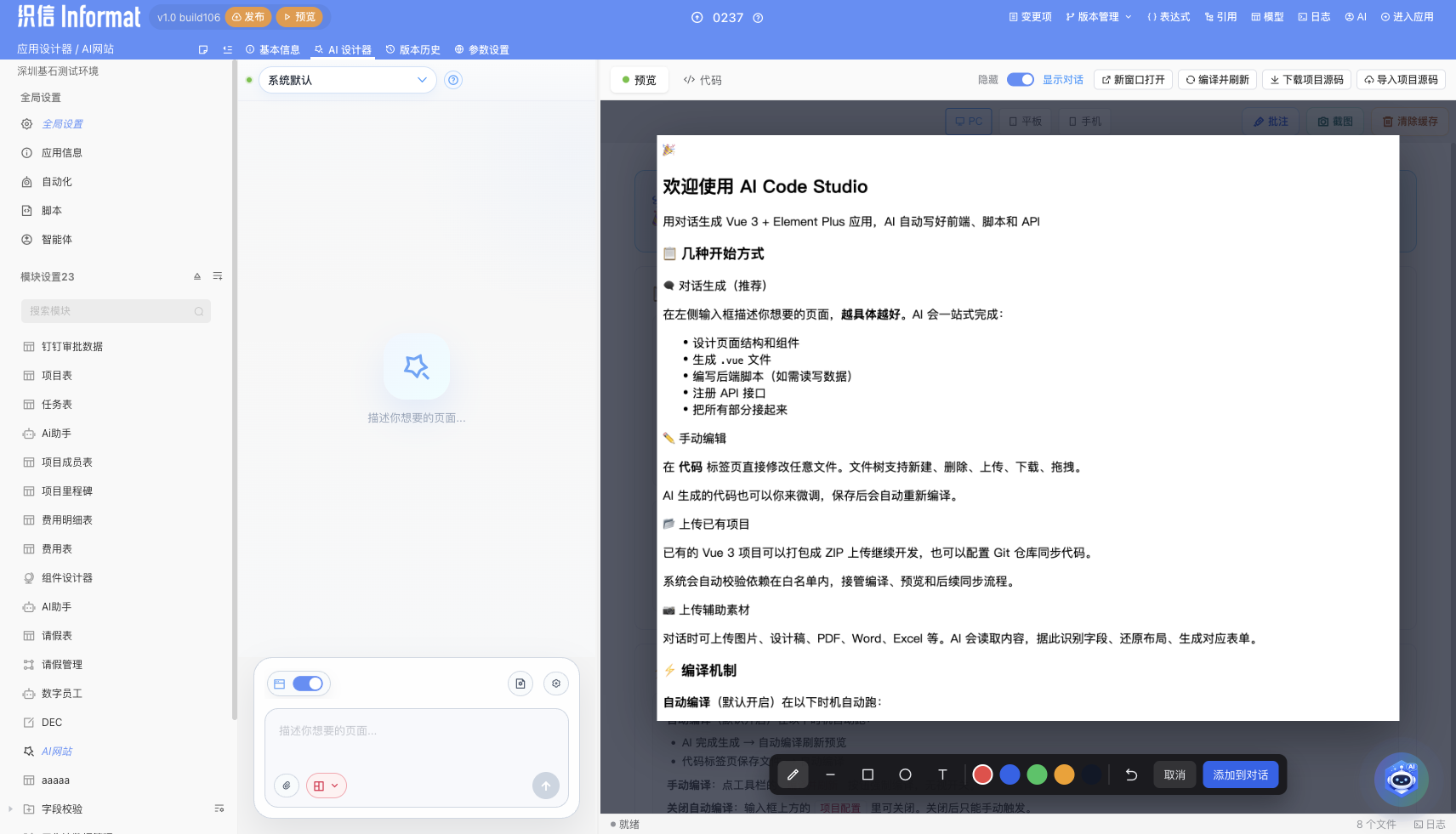Expand the 版本管理 dropdown
This screenshot has width=1456, height=834.
click(1098, 17)
